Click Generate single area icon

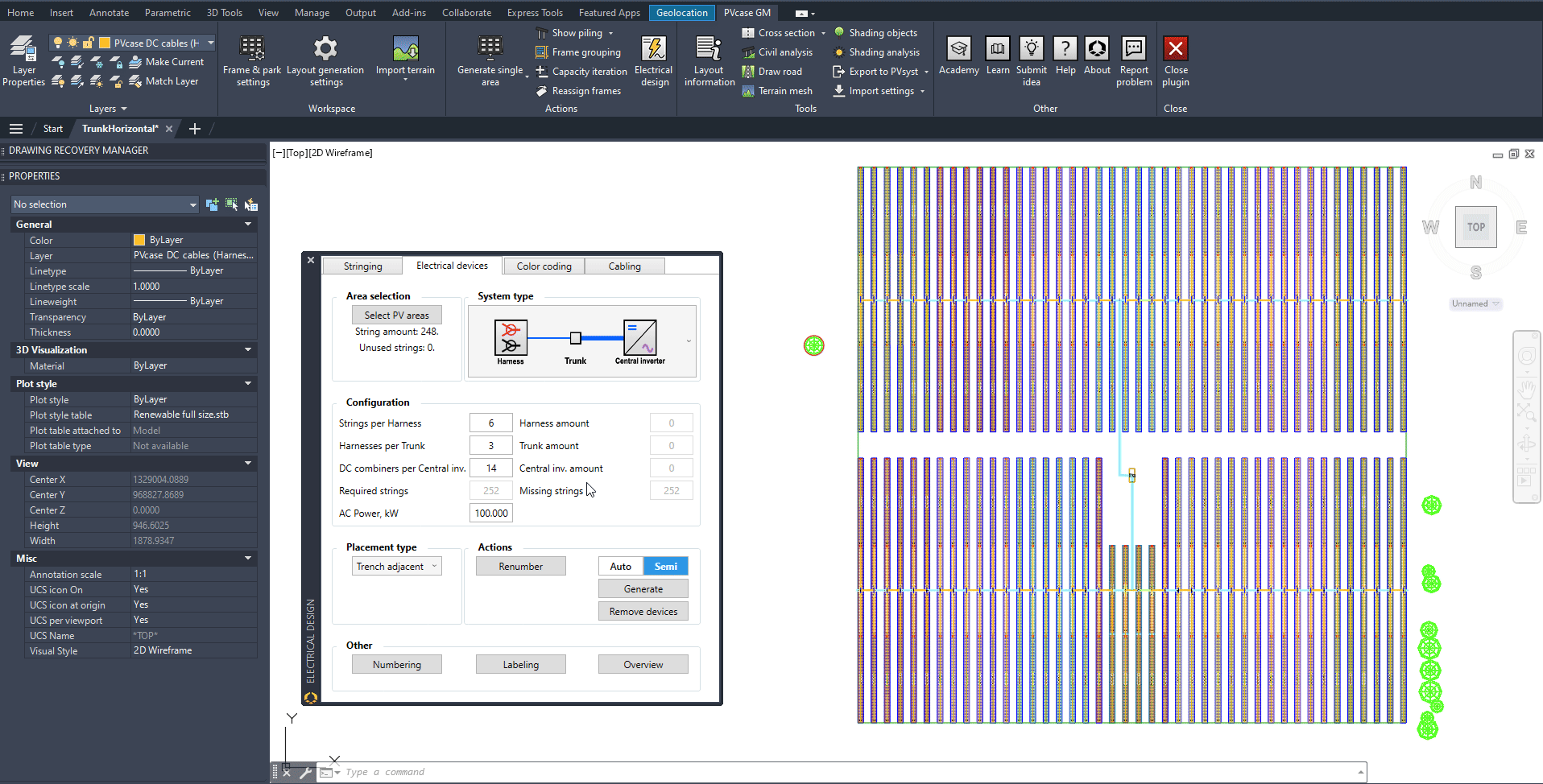[x=490, y=47]
